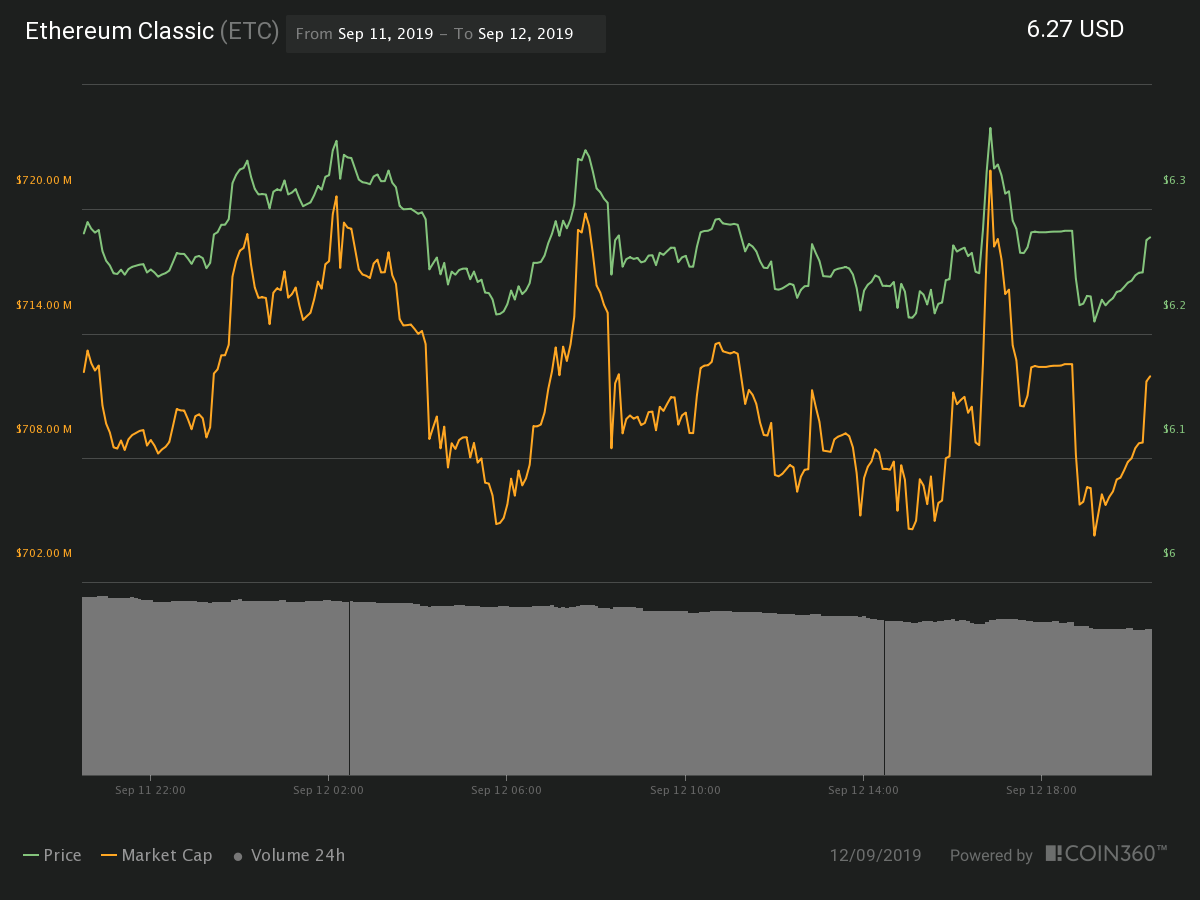
Task: Click the $6 price axis label
Action: coord(1169,553)
